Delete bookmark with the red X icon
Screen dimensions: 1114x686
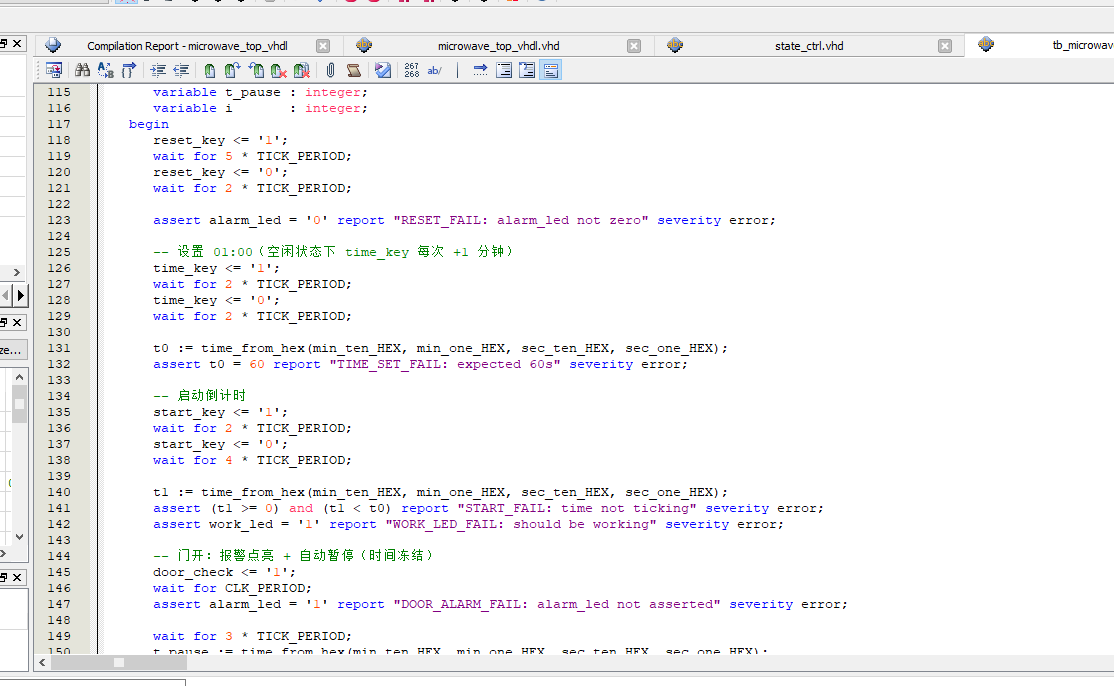pos(278,70)
